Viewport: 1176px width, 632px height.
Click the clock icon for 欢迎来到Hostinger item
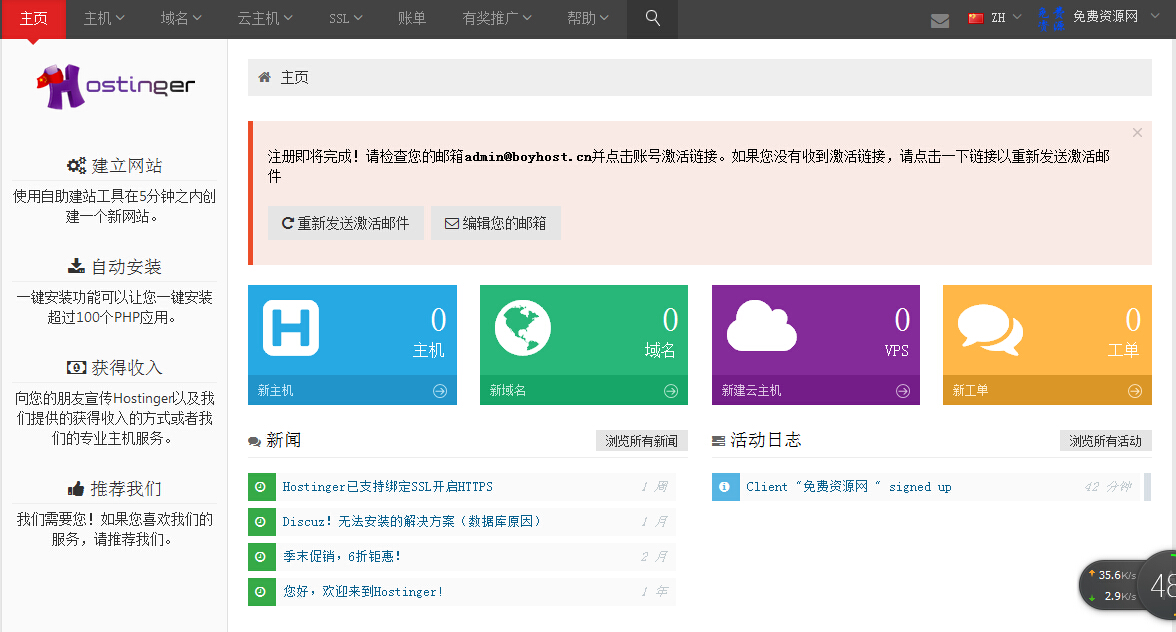pos(261,592)
